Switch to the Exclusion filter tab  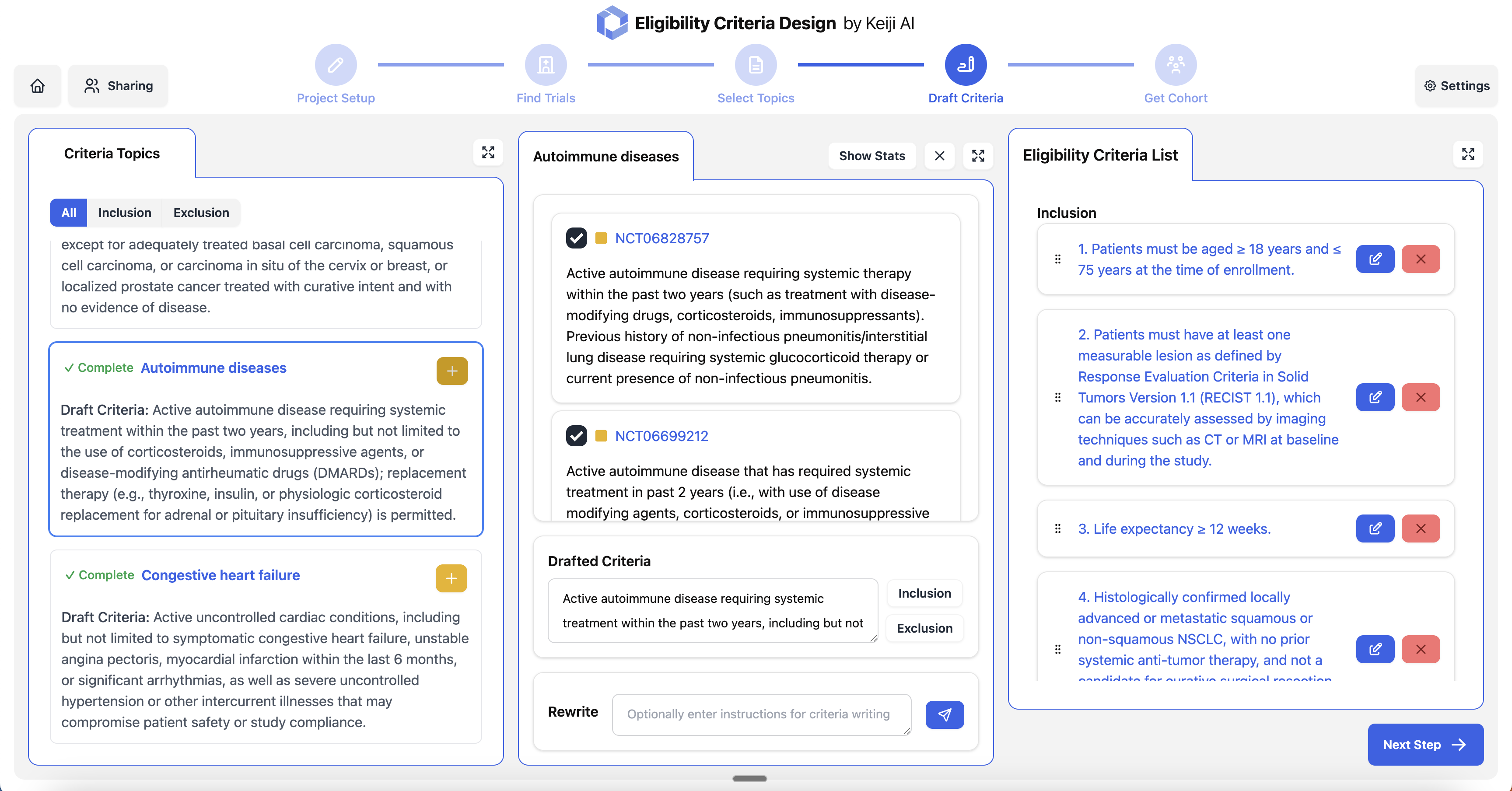coord(201,213)
